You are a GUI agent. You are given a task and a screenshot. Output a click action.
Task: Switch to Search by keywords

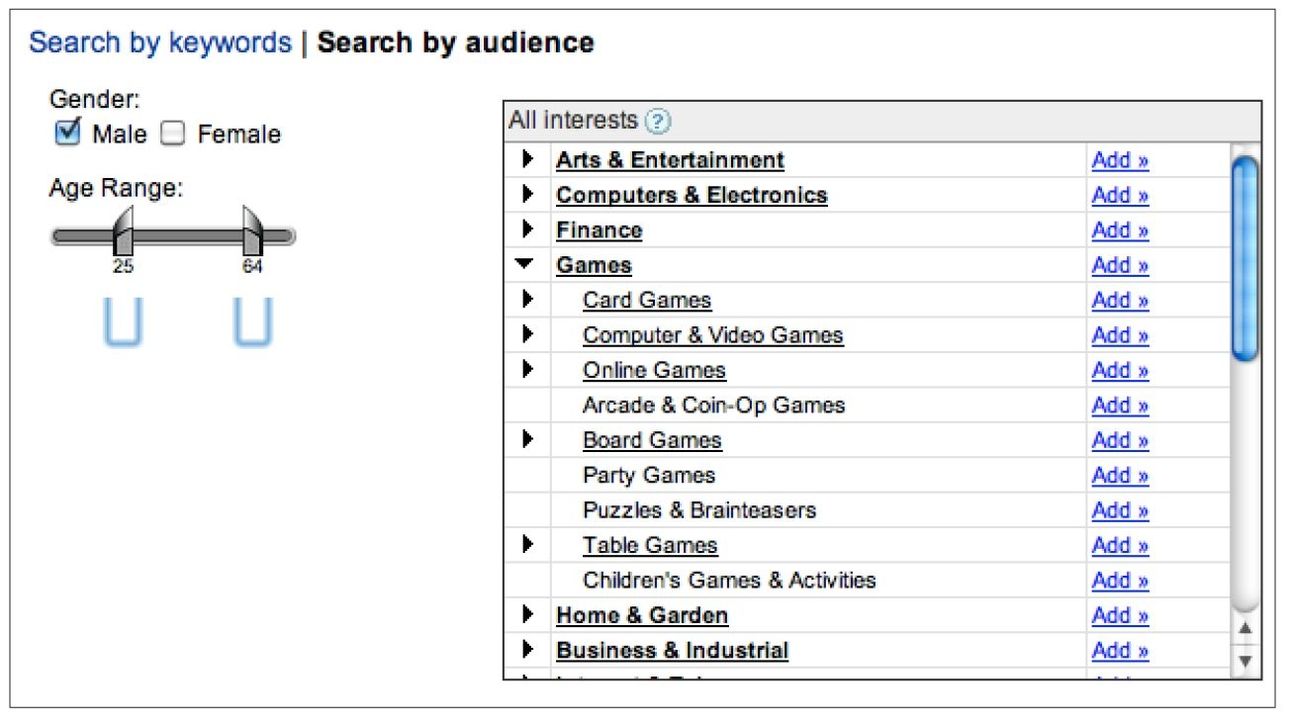[x=160, y=43]
